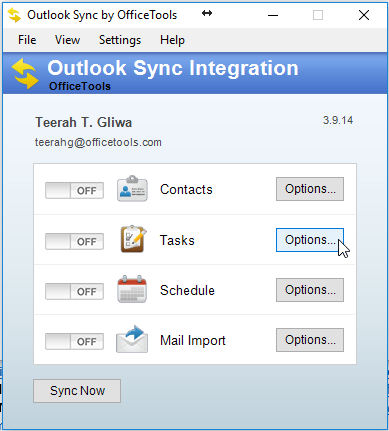Click the Mail Import envelope icon

pos(132,339)
